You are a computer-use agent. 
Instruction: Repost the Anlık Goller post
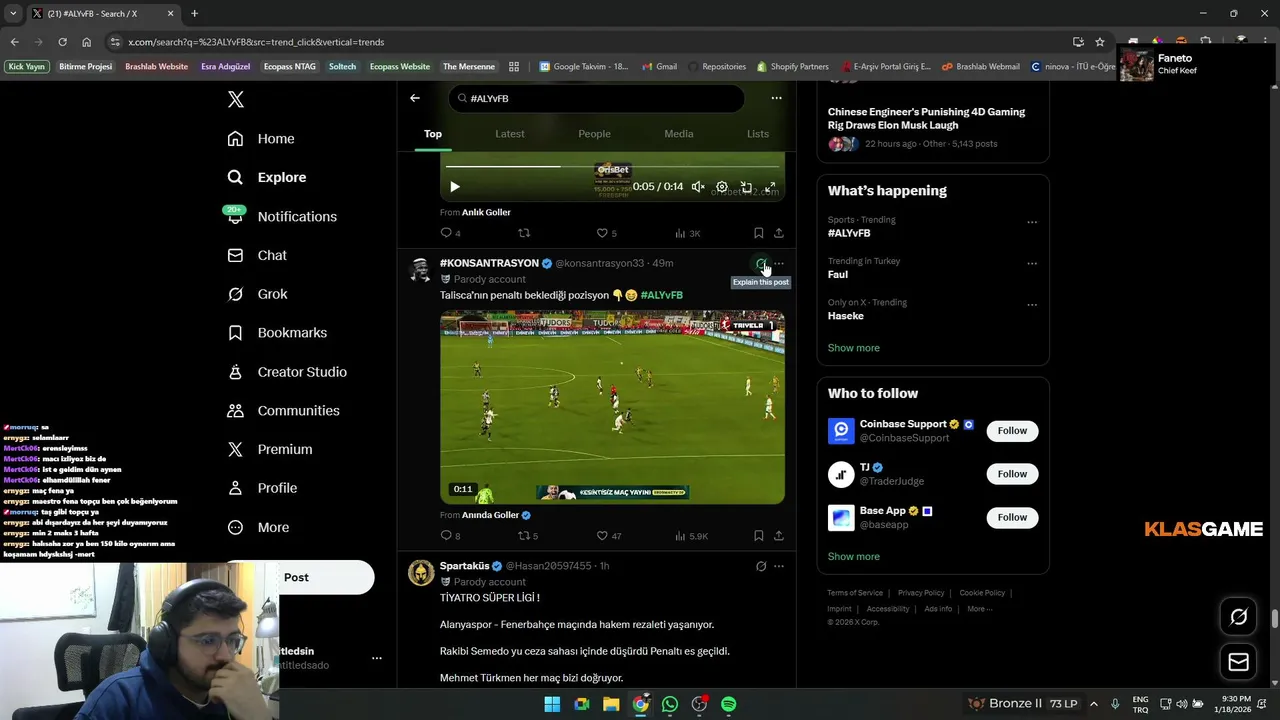click(523, 233)
